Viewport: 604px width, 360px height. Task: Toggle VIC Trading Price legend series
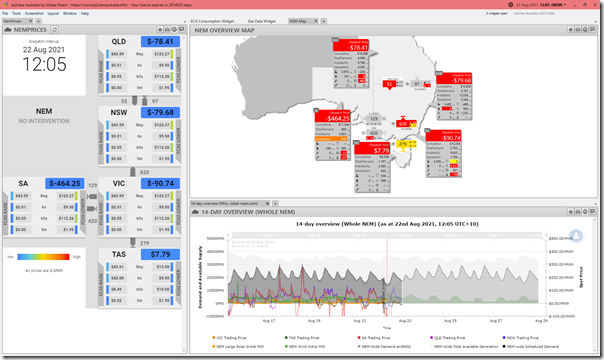[x=229, y=338]
